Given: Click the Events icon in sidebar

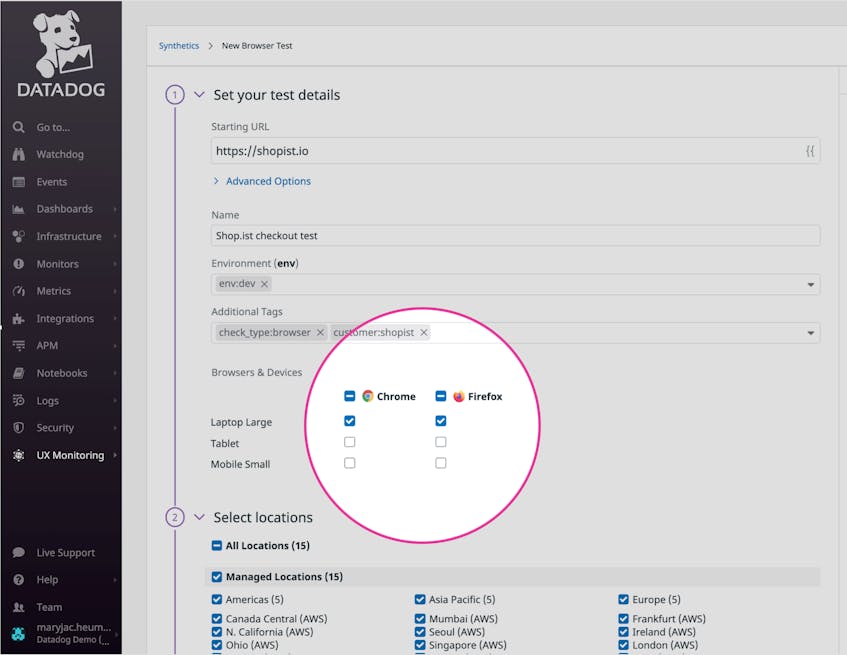Looking at the screenshot, I should pyautogui.click(x=18, y=182).
